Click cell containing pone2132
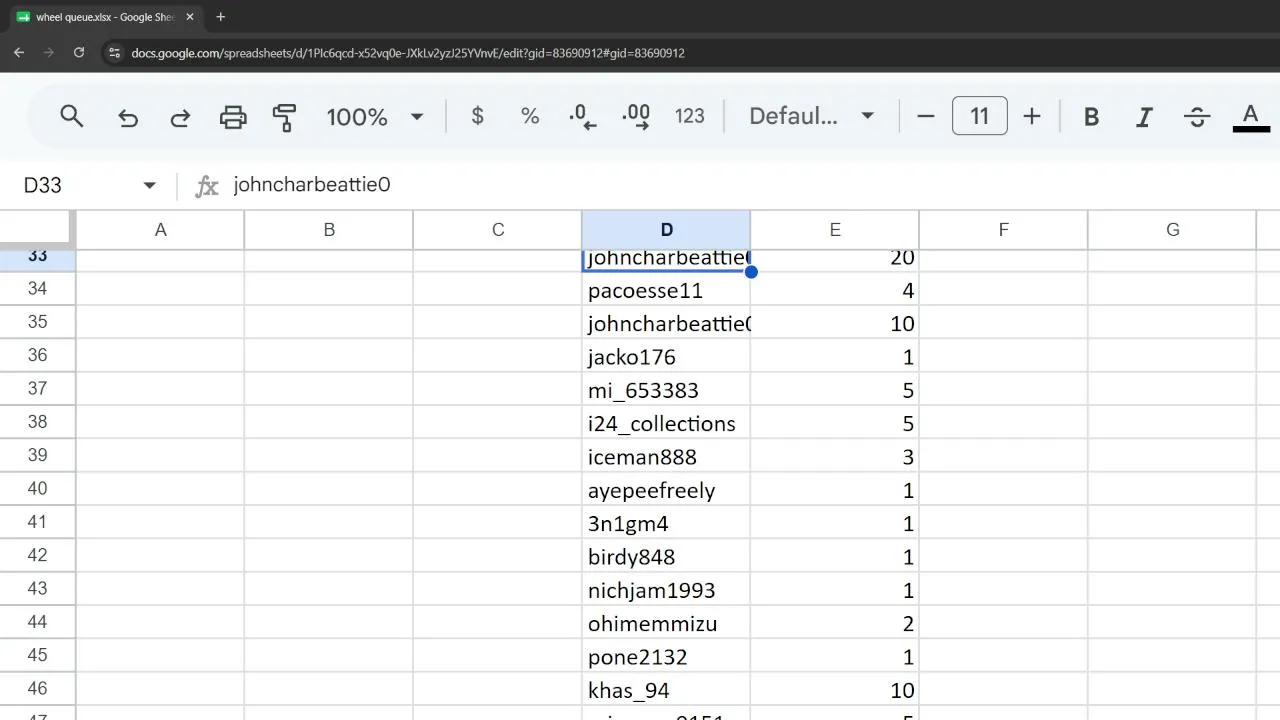 pos(666,657)
